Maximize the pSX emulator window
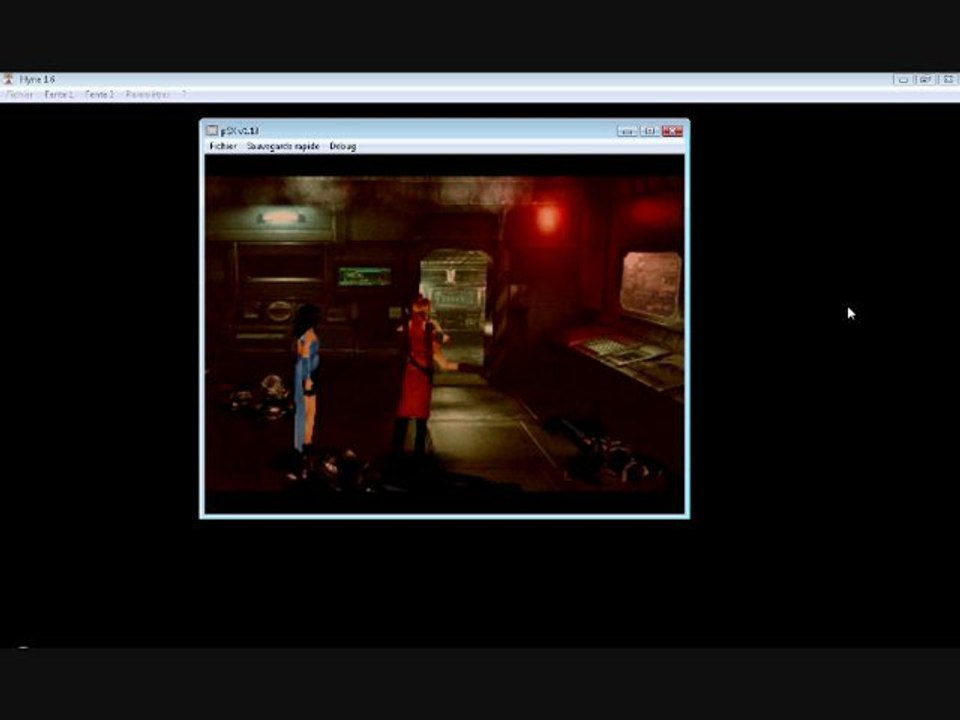This screenshot has width=960, height=720. click(650, 131)
